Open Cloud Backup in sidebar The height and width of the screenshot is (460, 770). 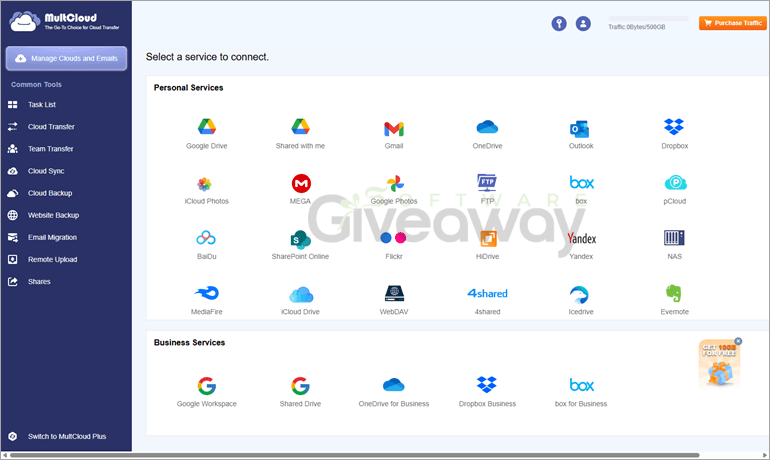50,193
